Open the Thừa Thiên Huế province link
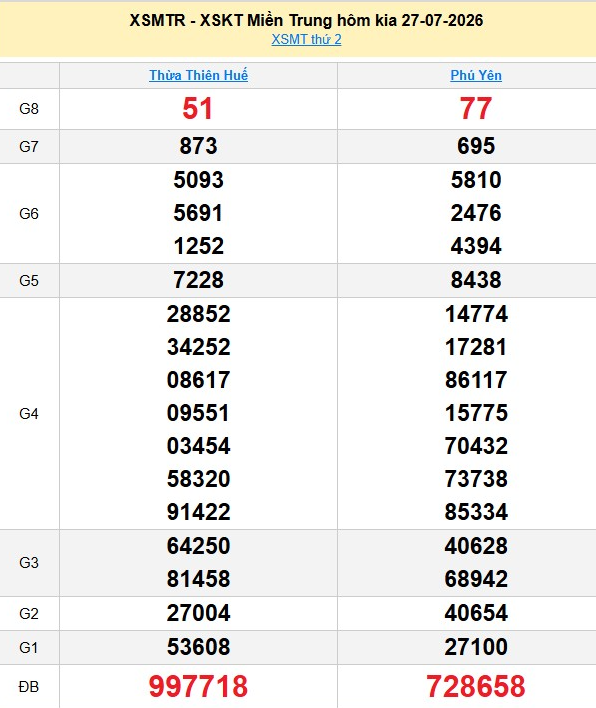This screenshot has width=596, height=708. tap(198, 75)
